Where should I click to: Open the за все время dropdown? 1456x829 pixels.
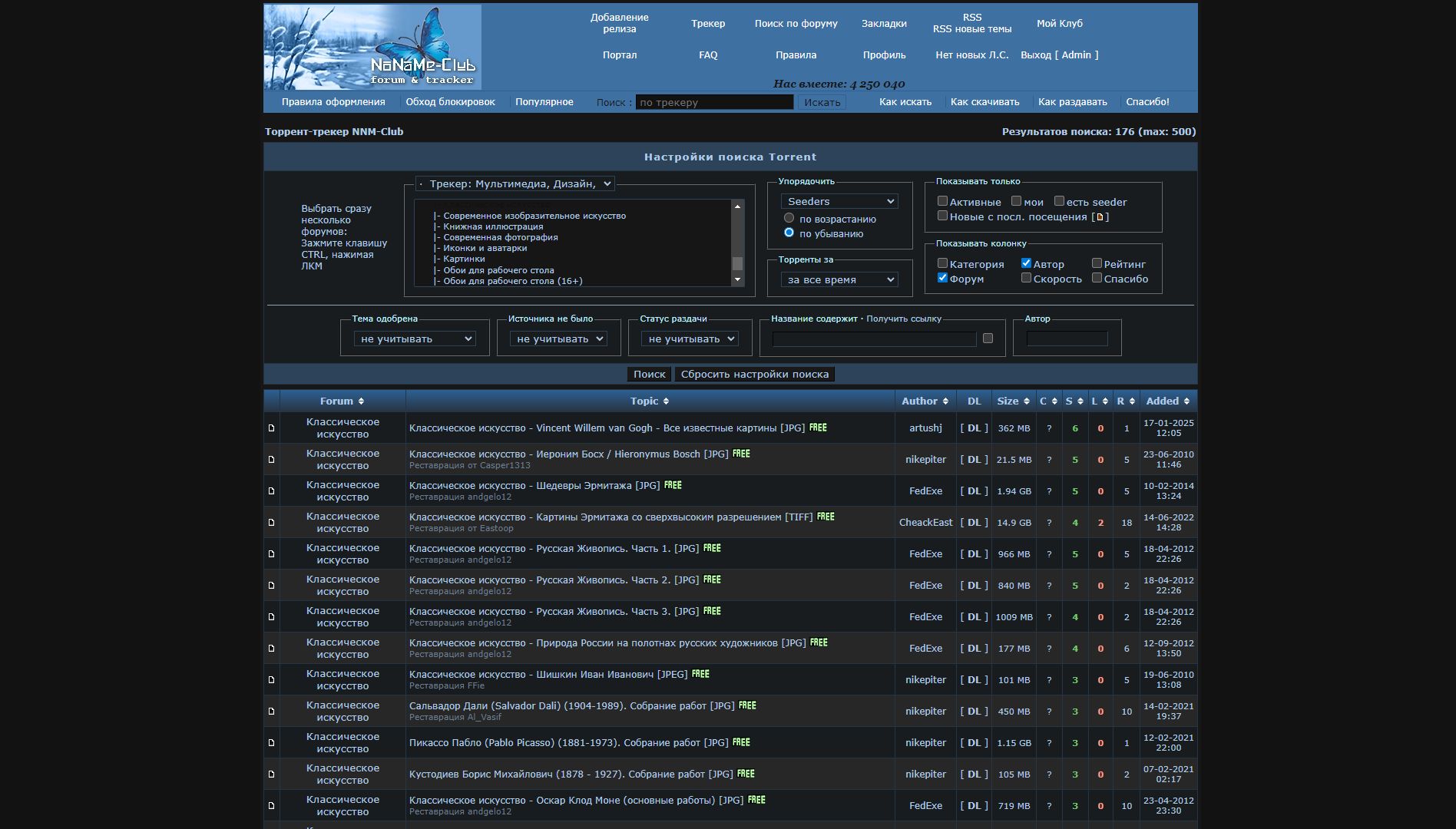pyautogui.click(x=839, y=279)
